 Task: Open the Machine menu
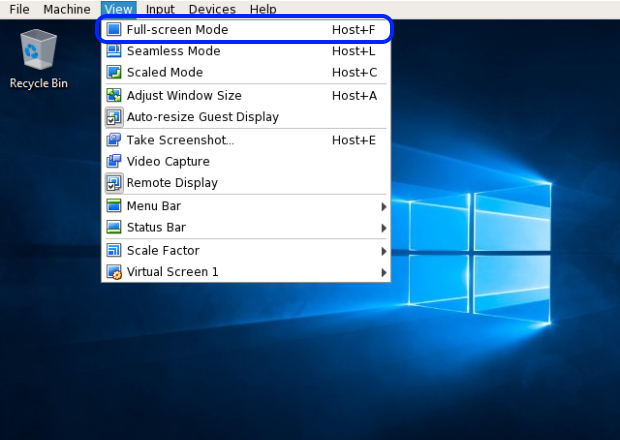tap(67, 9)
